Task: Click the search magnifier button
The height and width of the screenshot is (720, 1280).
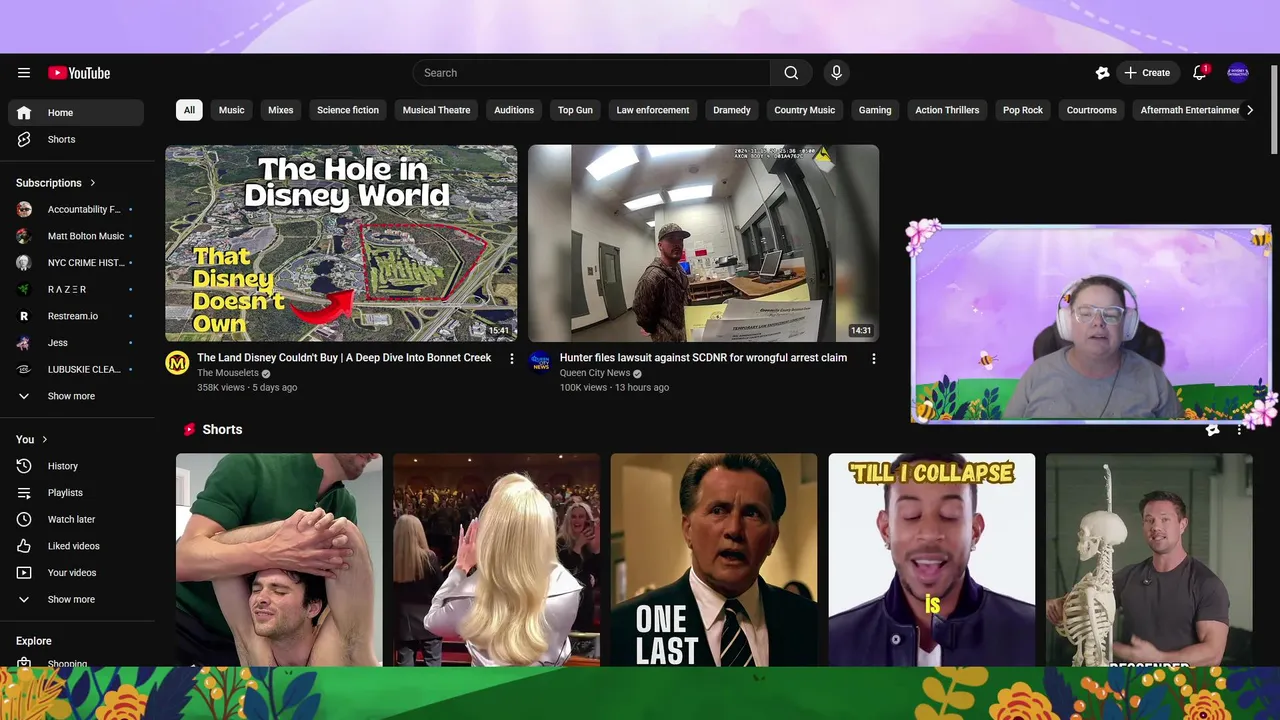Action: [791, 73]
